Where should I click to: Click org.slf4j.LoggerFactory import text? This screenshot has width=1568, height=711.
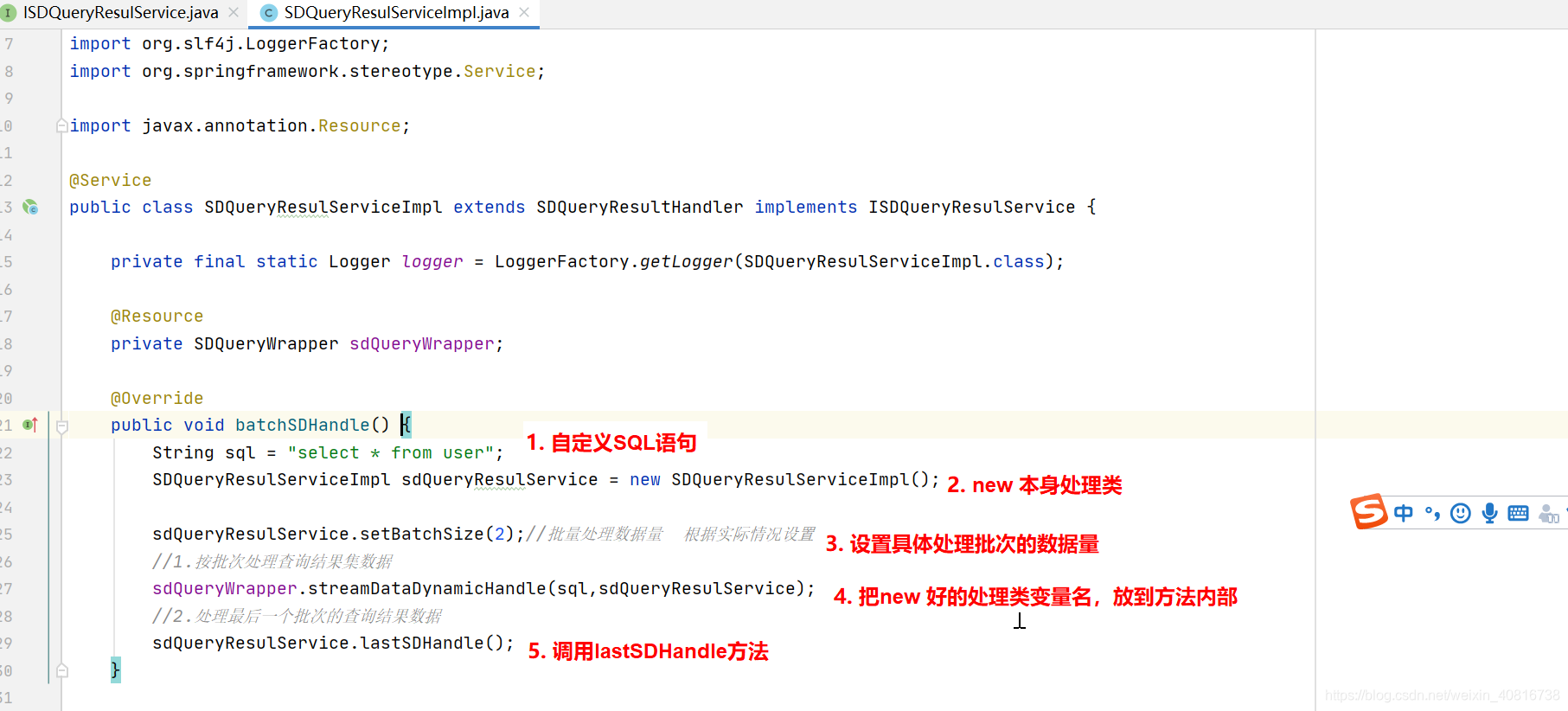coord(261,43)
